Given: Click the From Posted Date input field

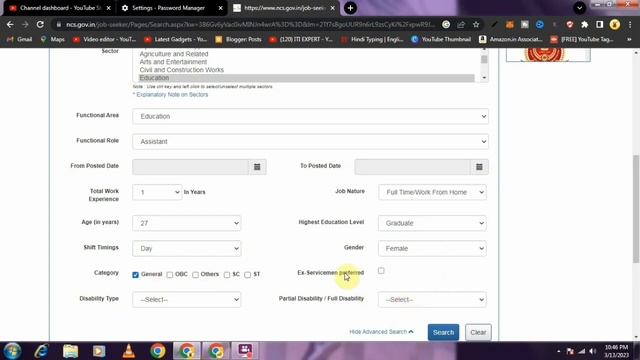Looking at the screenshot, I should (x=191, y=167).
